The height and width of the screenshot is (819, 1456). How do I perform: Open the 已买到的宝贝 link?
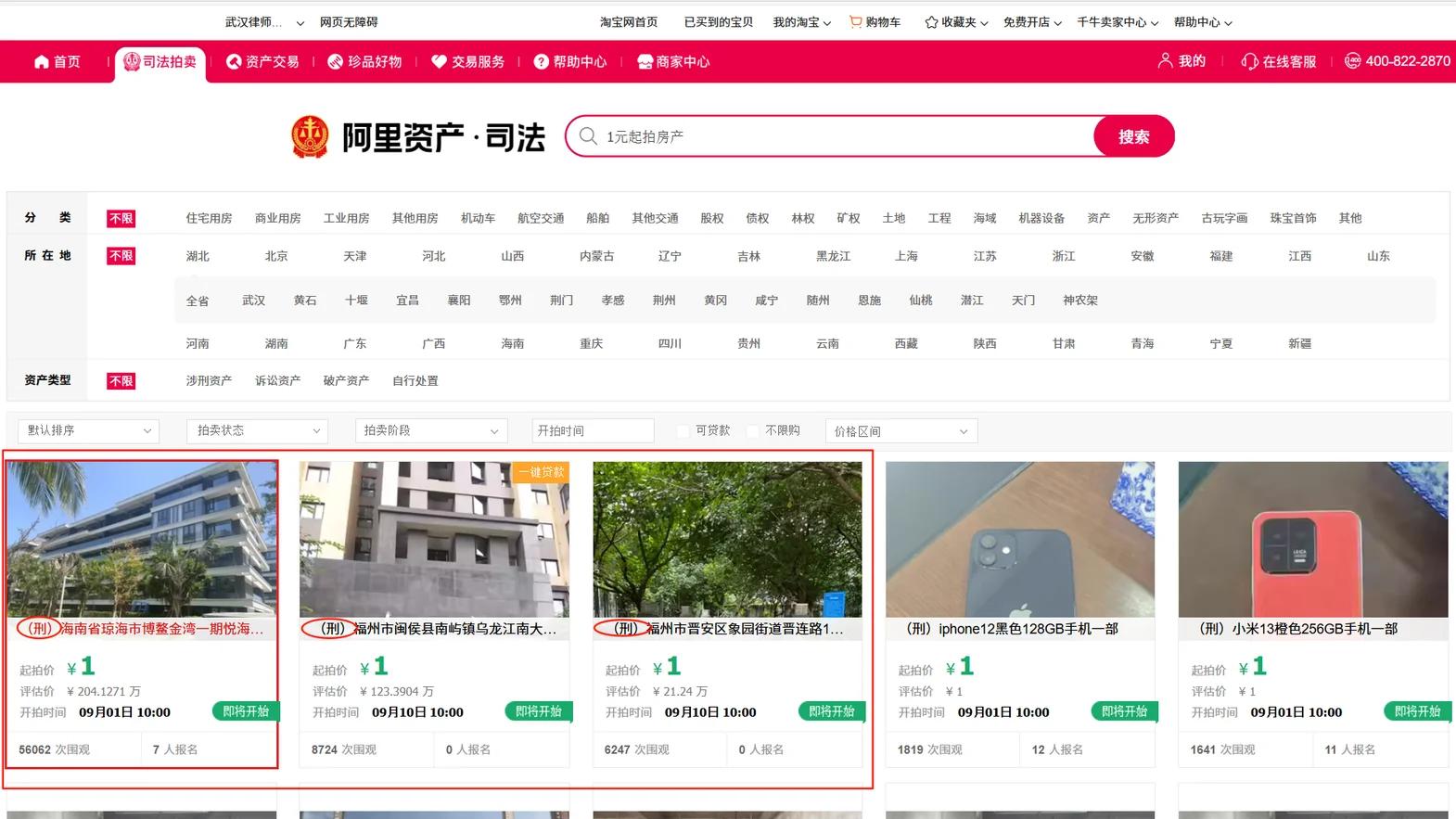[719, 22]
